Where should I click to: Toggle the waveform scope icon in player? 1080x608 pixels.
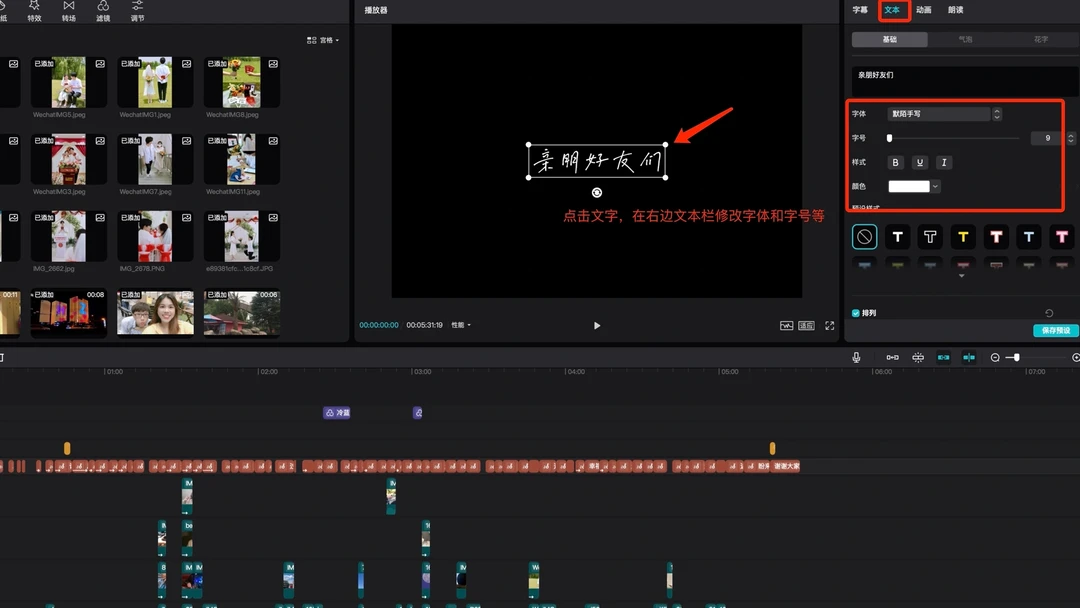pos(786,326)
